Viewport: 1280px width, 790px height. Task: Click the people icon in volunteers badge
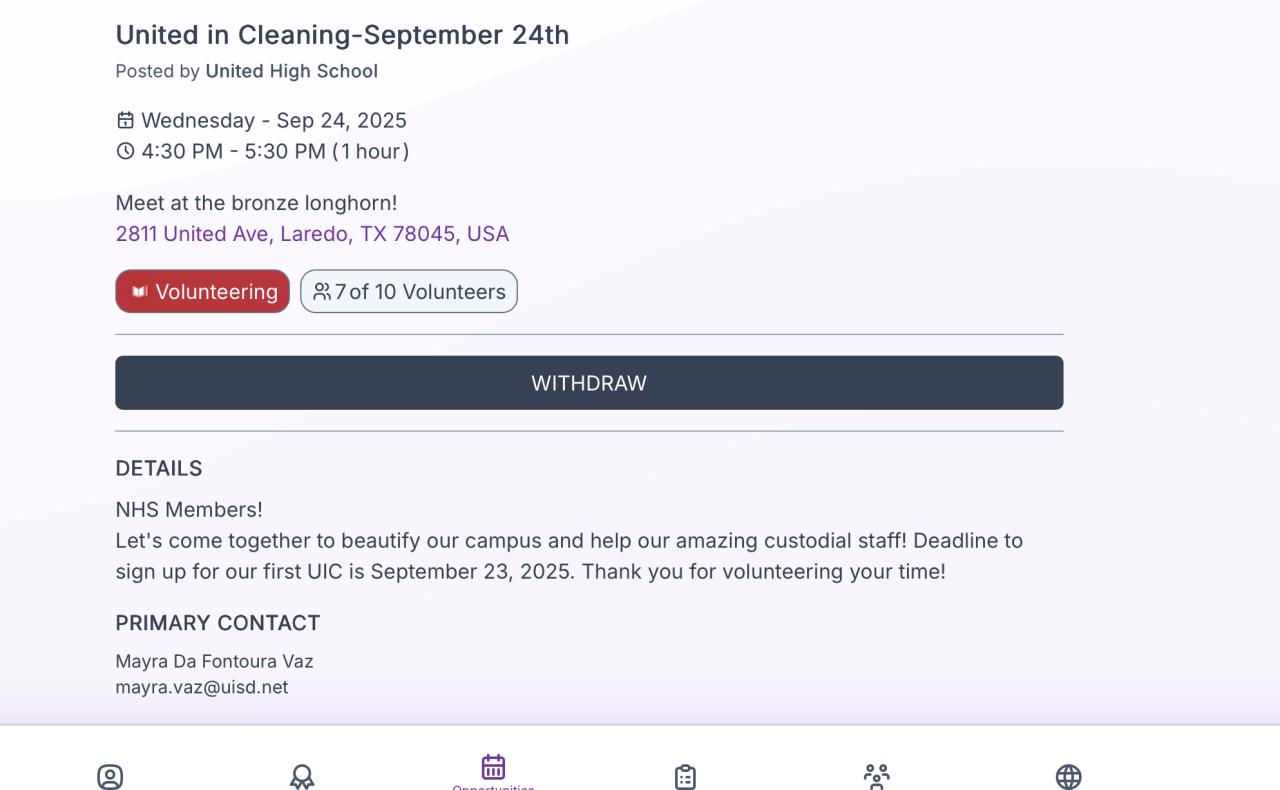coord(322,292)
